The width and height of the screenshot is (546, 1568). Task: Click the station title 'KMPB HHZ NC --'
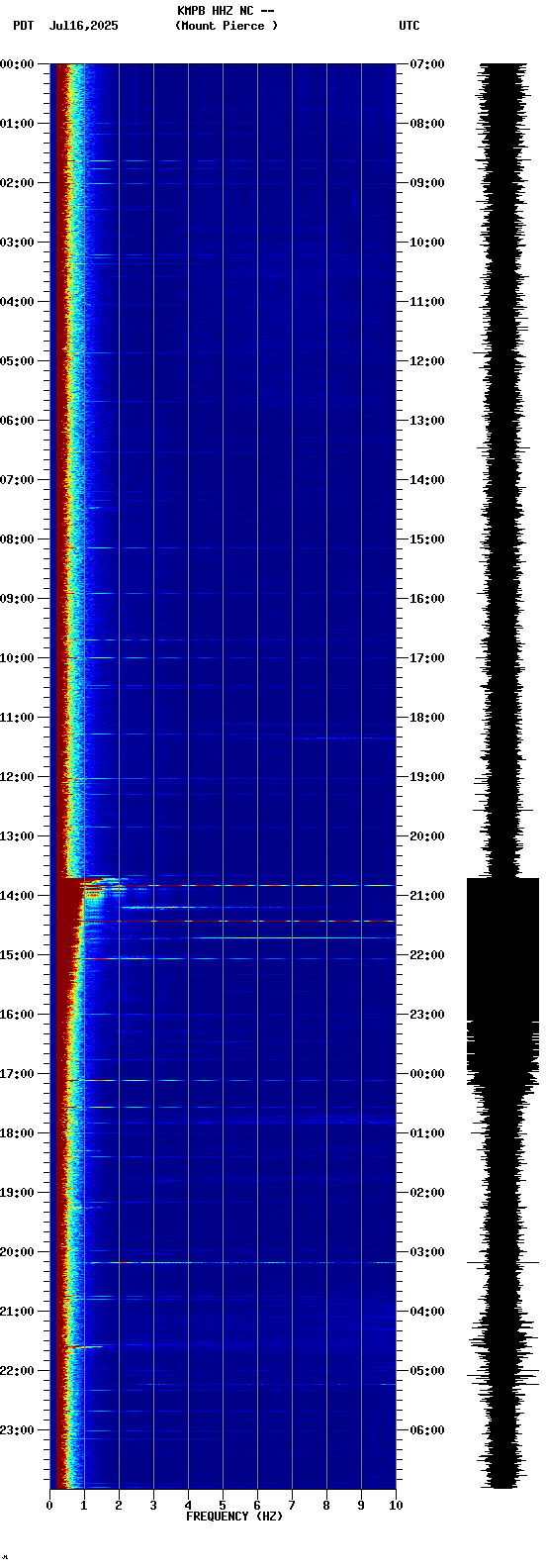[226, 11]
